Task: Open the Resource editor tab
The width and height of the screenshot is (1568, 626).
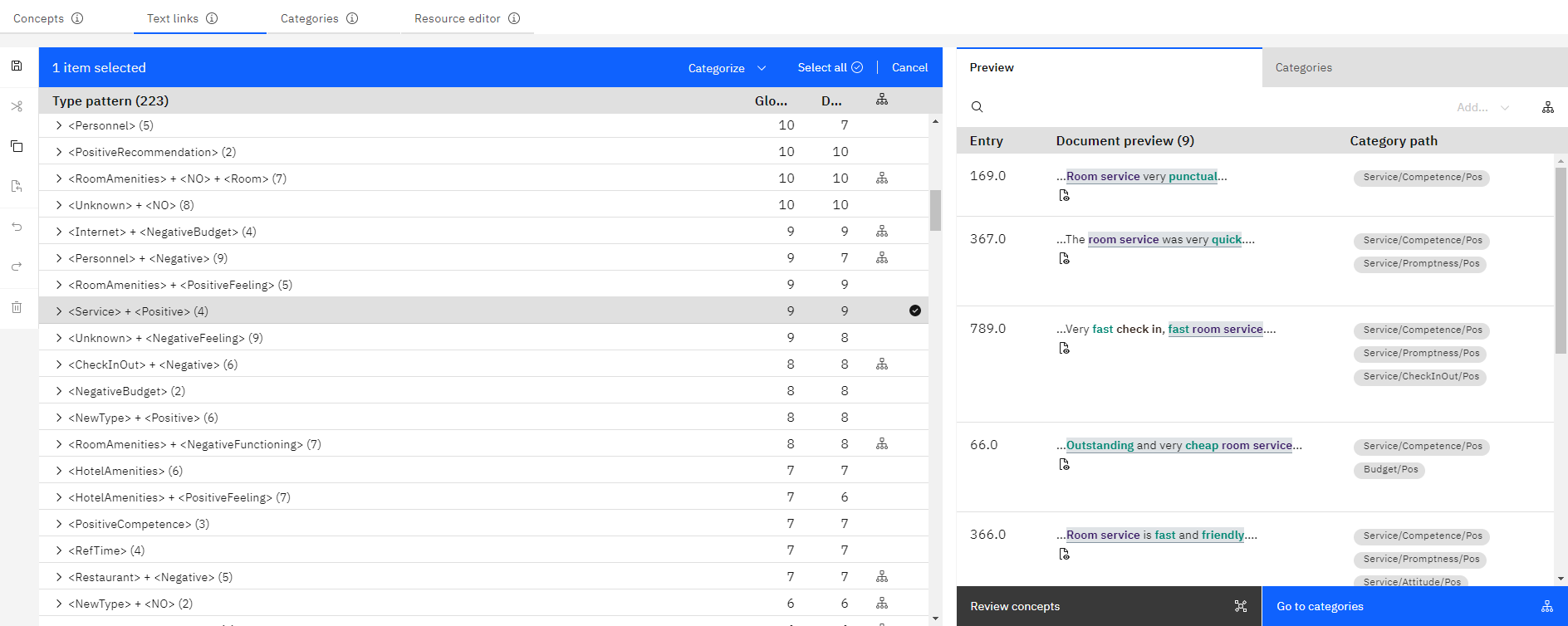Action: [467, 18]
